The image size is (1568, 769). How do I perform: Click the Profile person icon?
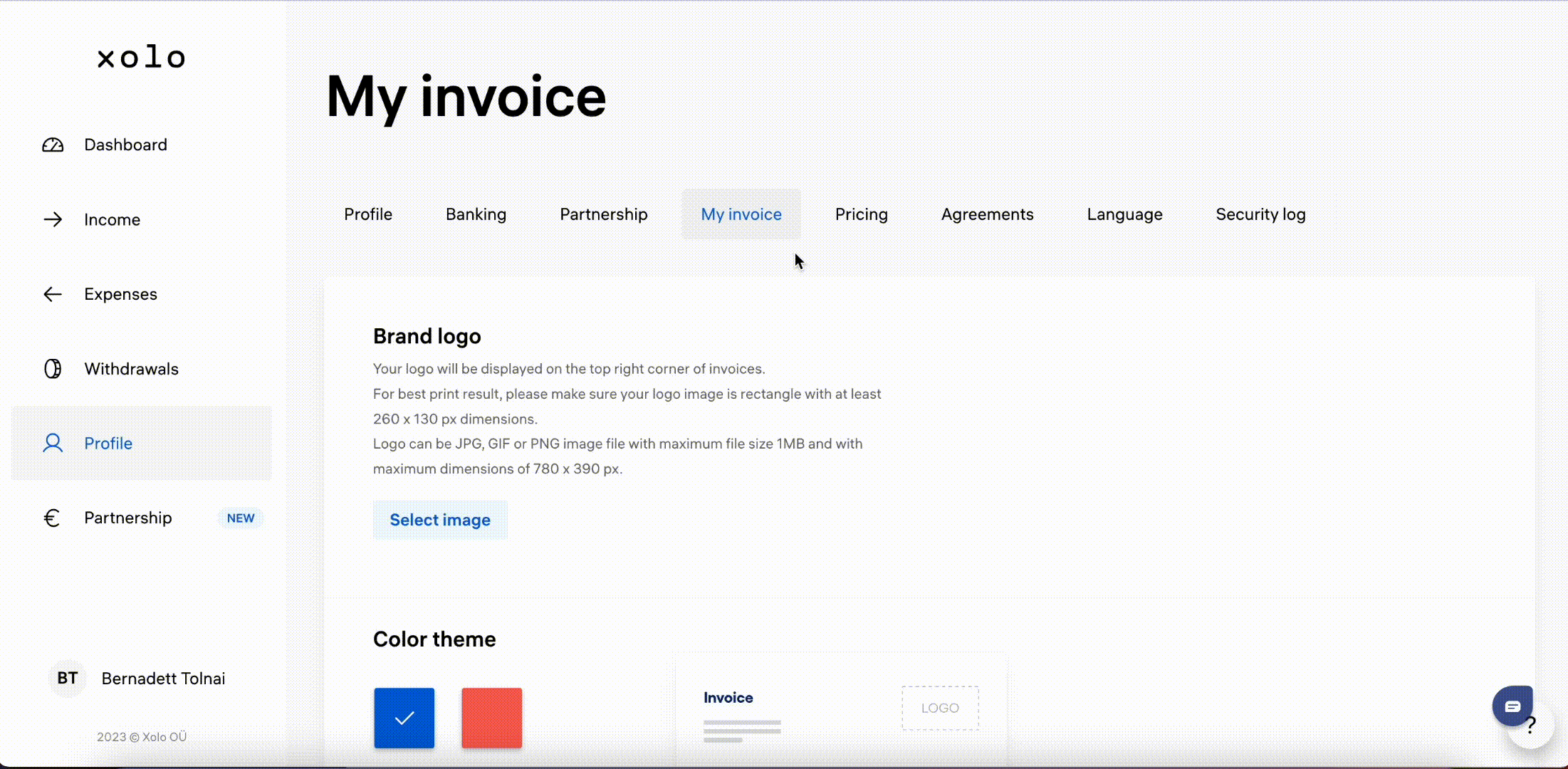click(x=52, y=442)
